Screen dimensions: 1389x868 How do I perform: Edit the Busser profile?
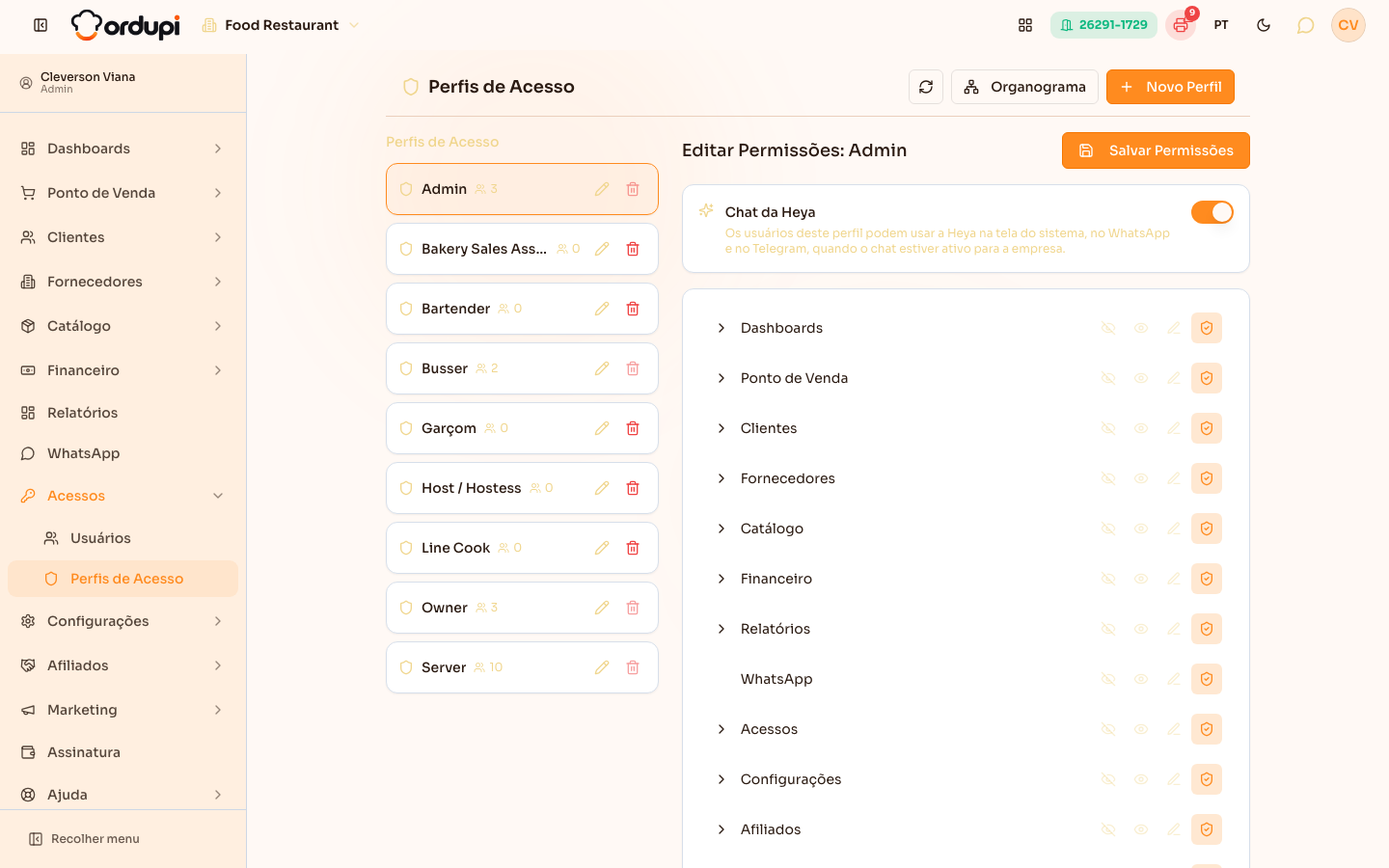pos(602,368)
